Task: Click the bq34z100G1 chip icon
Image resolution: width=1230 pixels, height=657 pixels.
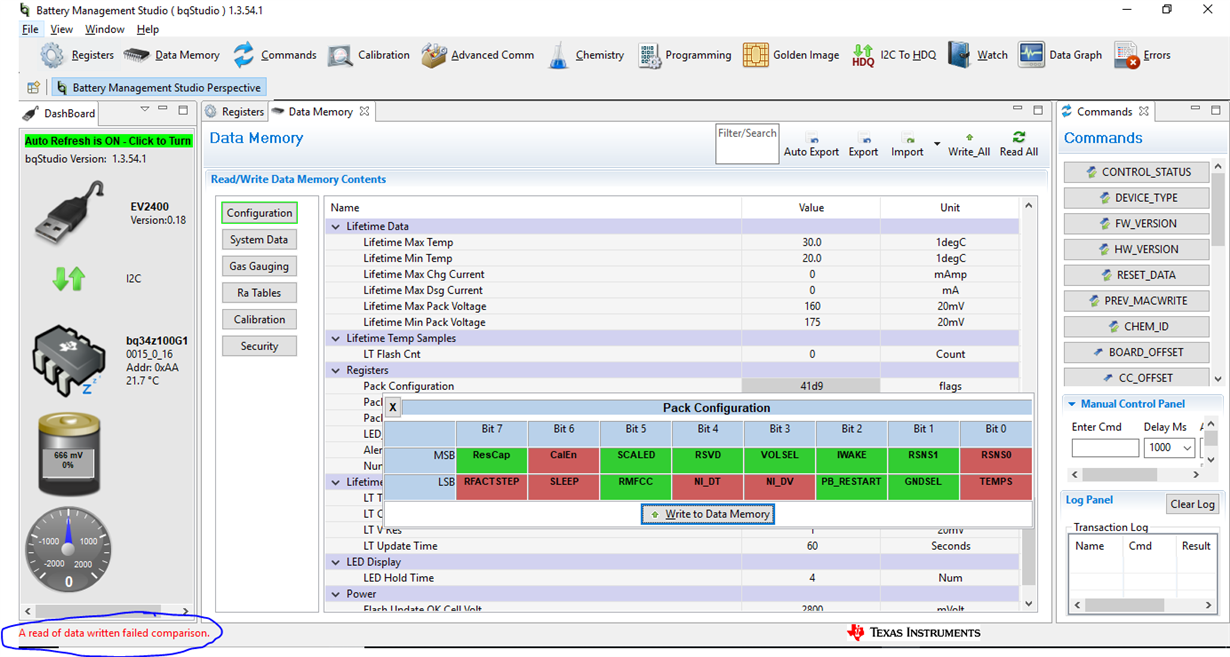Action: (67, 359)
